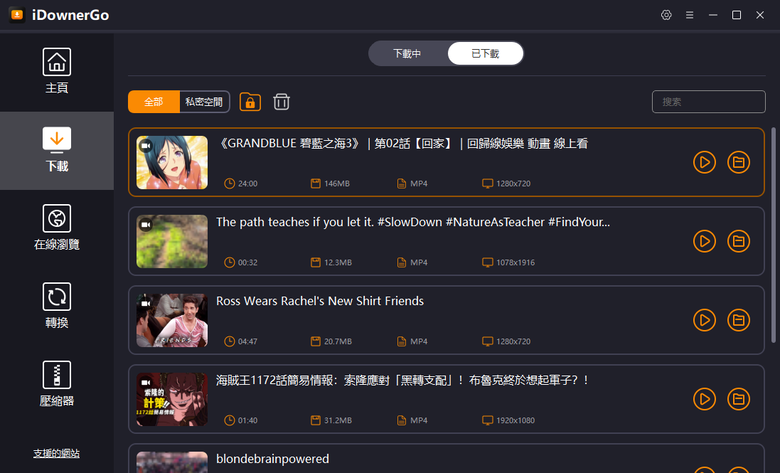Image resolution: width=780 pixels, height=473 pixels.
Task: Click the 12.3MB file size text
Action: coord(338,263)
